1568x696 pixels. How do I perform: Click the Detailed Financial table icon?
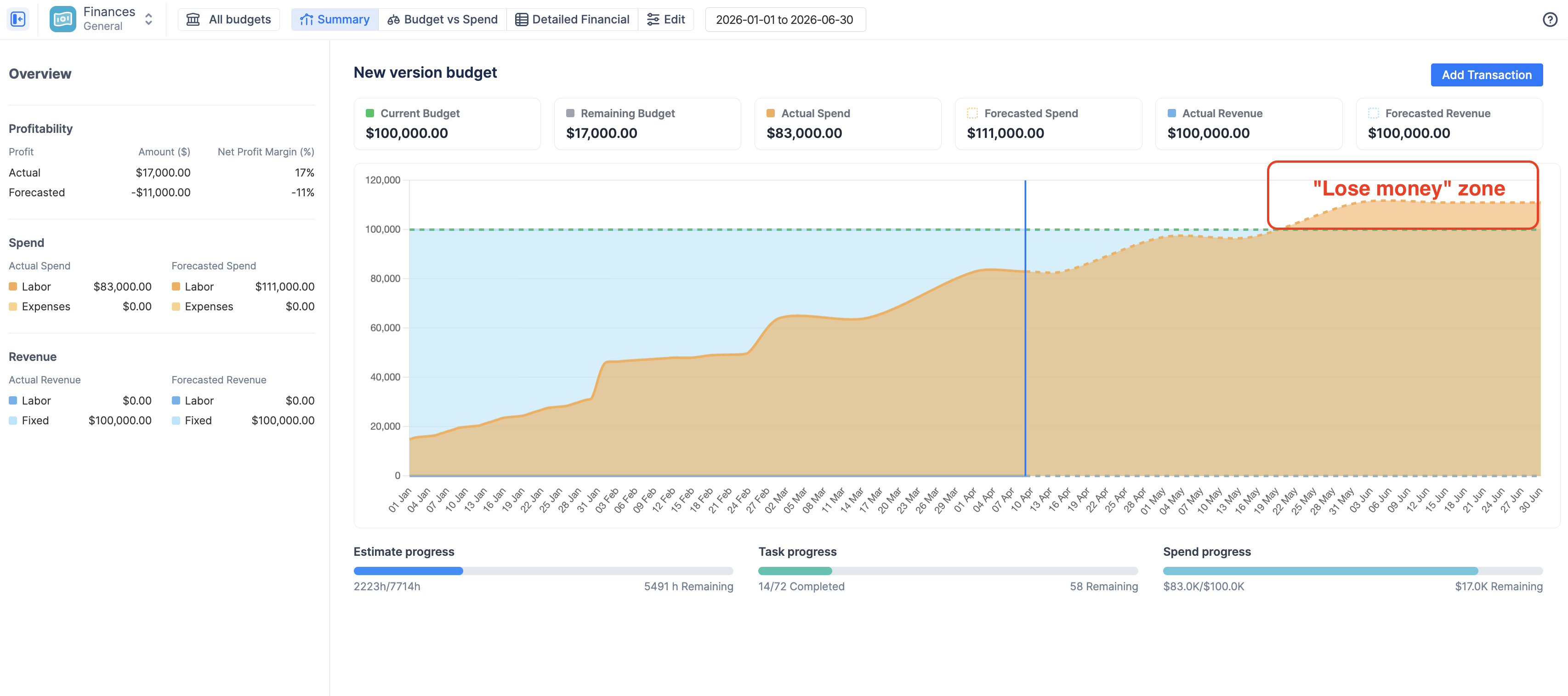521,19
